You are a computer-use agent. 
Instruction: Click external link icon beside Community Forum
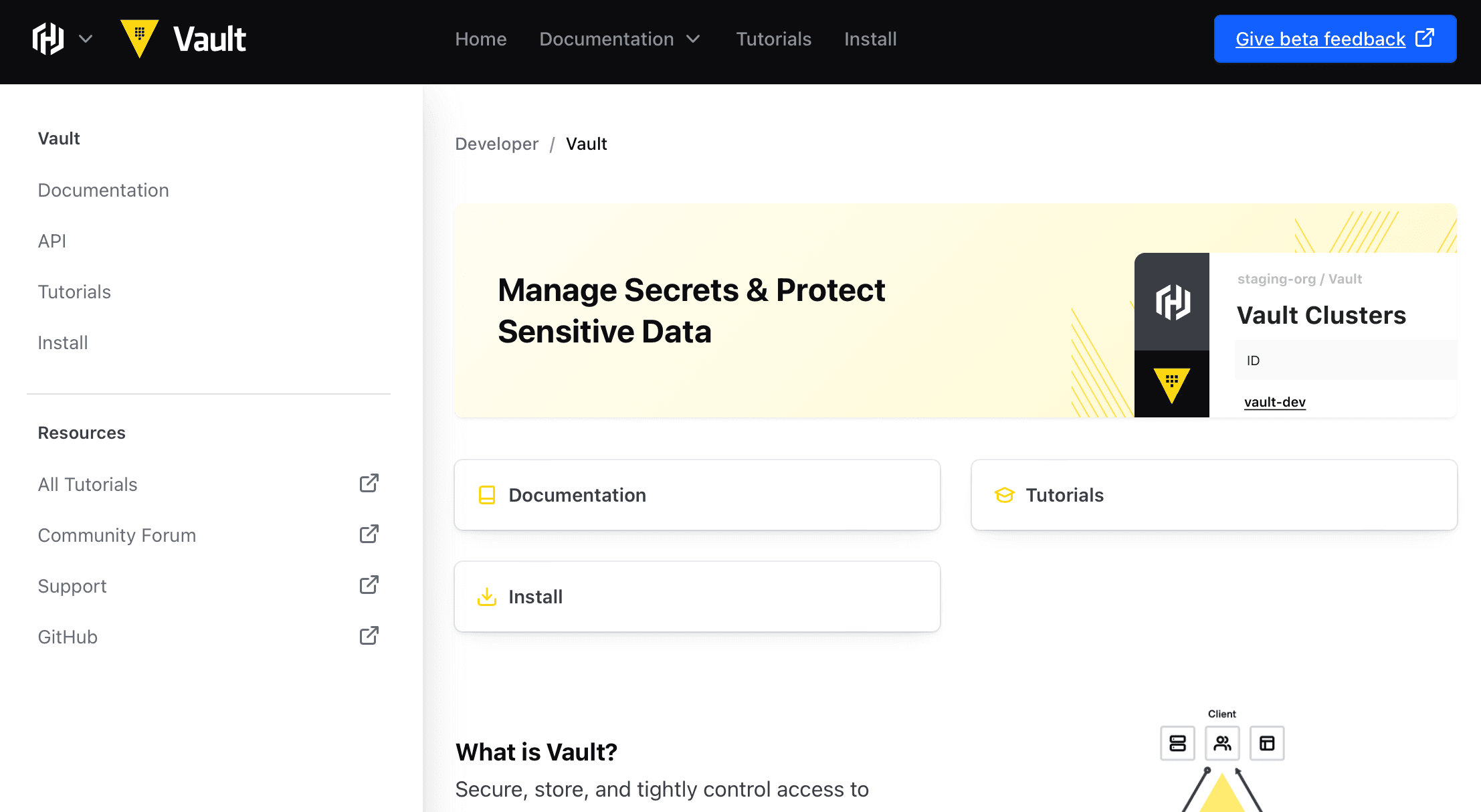coord(369,534)
